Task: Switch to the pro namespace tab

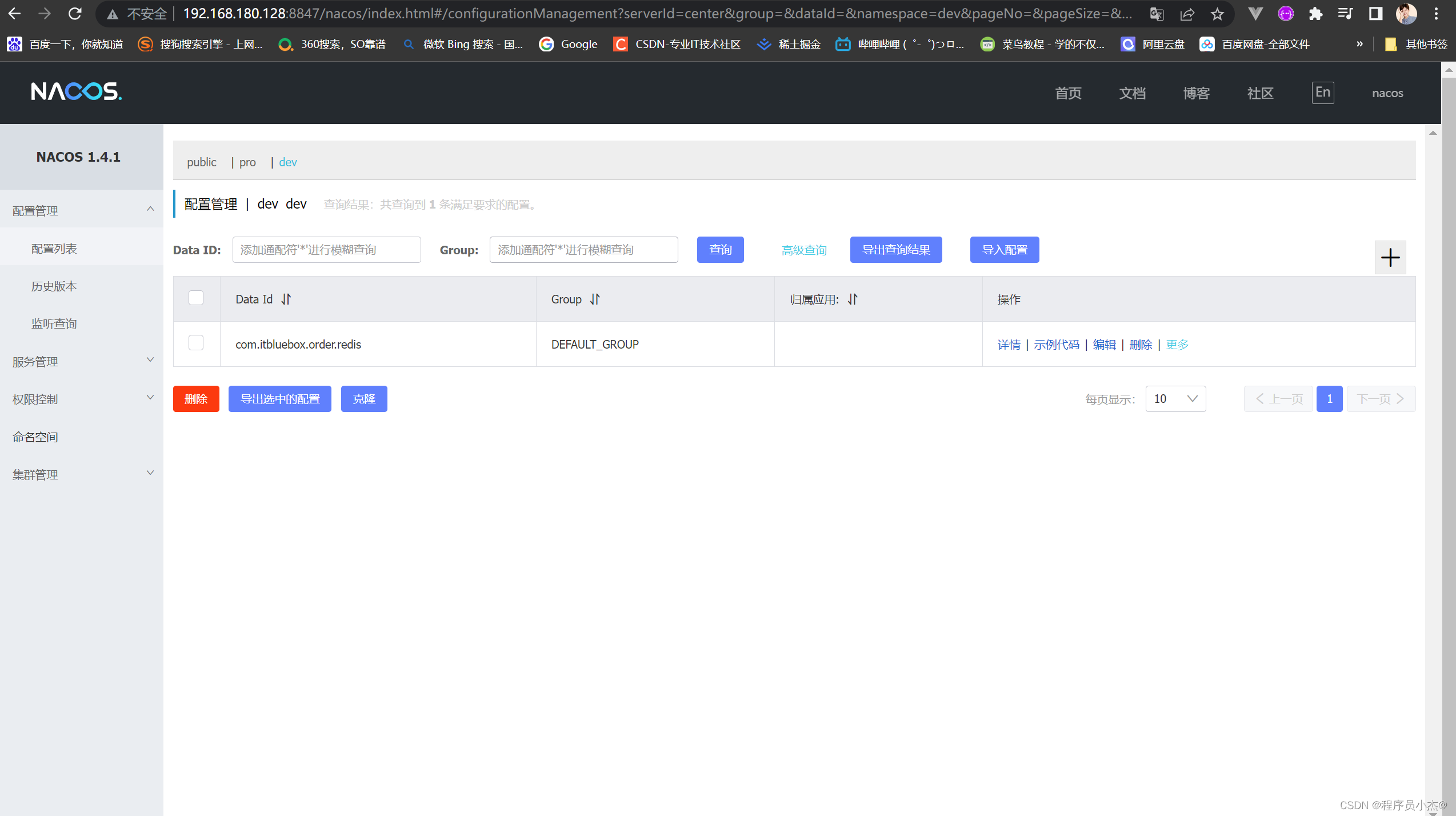Action: (247, 162)
